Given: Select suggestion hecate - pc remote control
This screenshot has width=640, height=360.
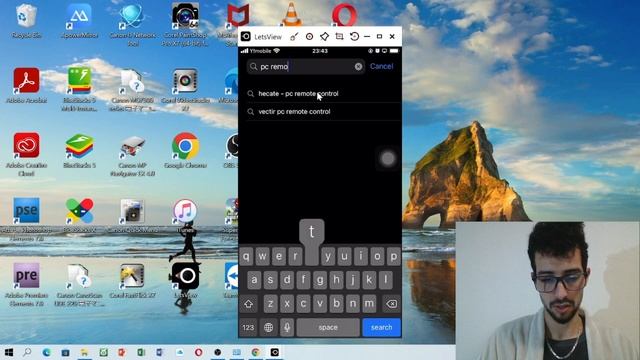Looking at the screenshot, I should (x=298, y=93).
